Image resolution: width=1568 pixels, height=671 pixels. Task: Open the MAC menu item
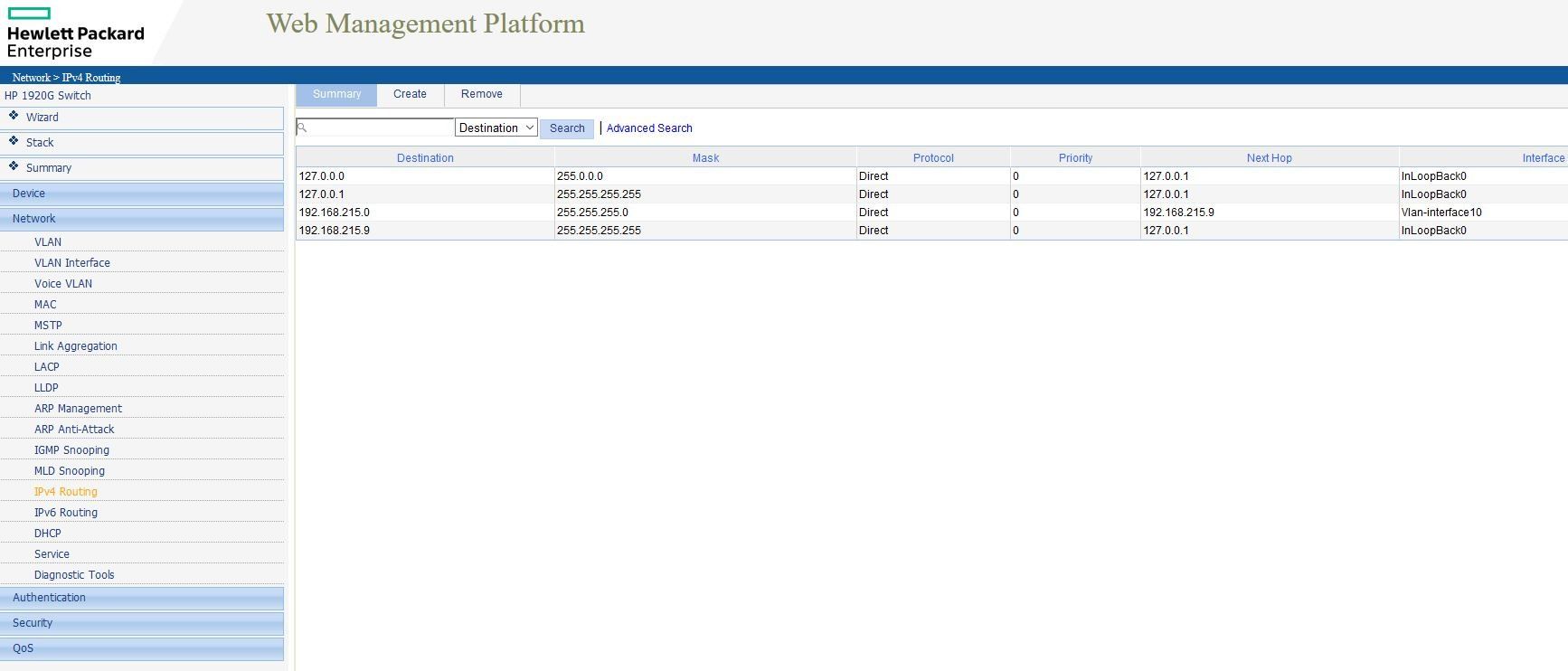(x=45, y=305)
